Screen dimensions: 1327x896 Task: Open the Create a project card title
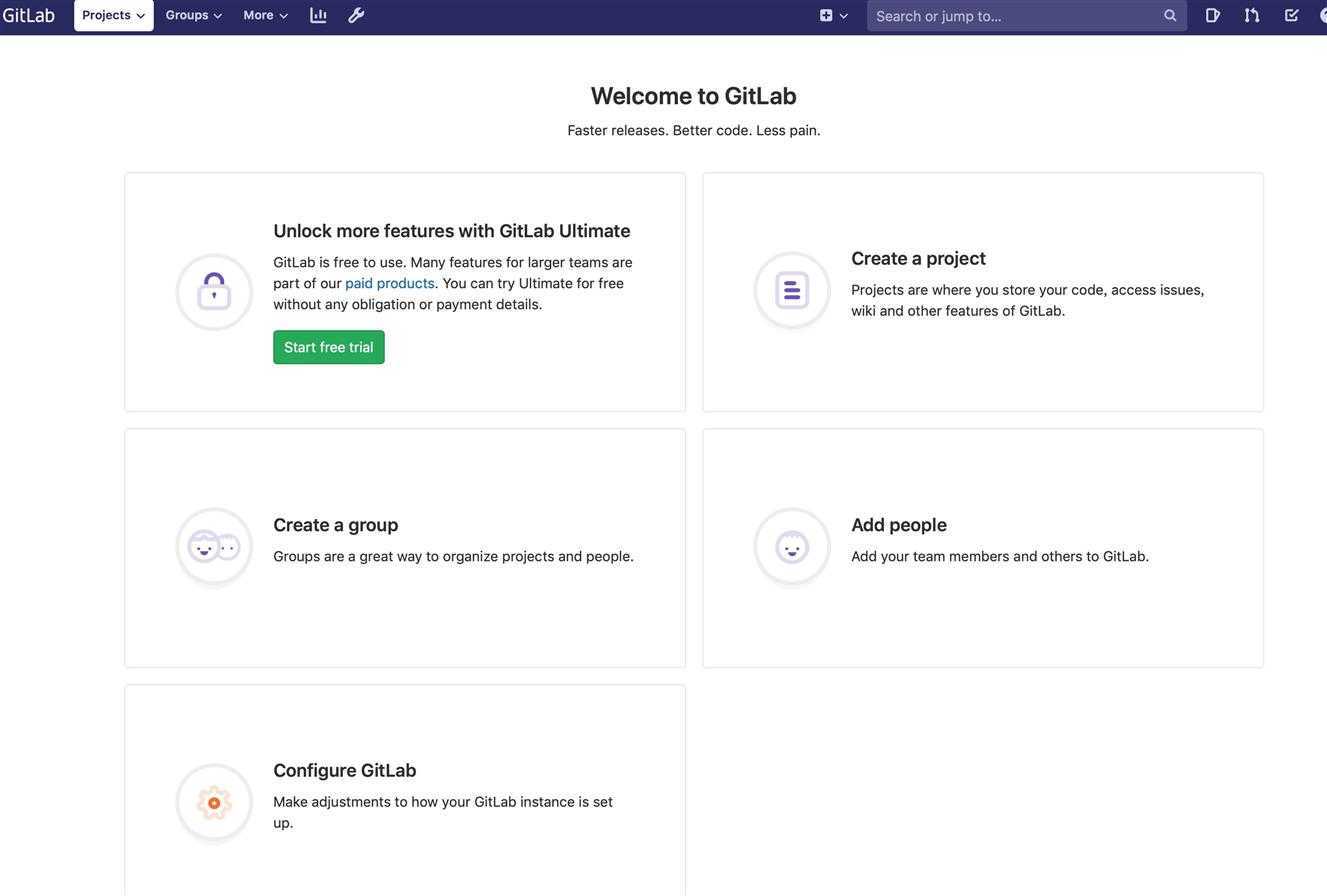[918, 258]
